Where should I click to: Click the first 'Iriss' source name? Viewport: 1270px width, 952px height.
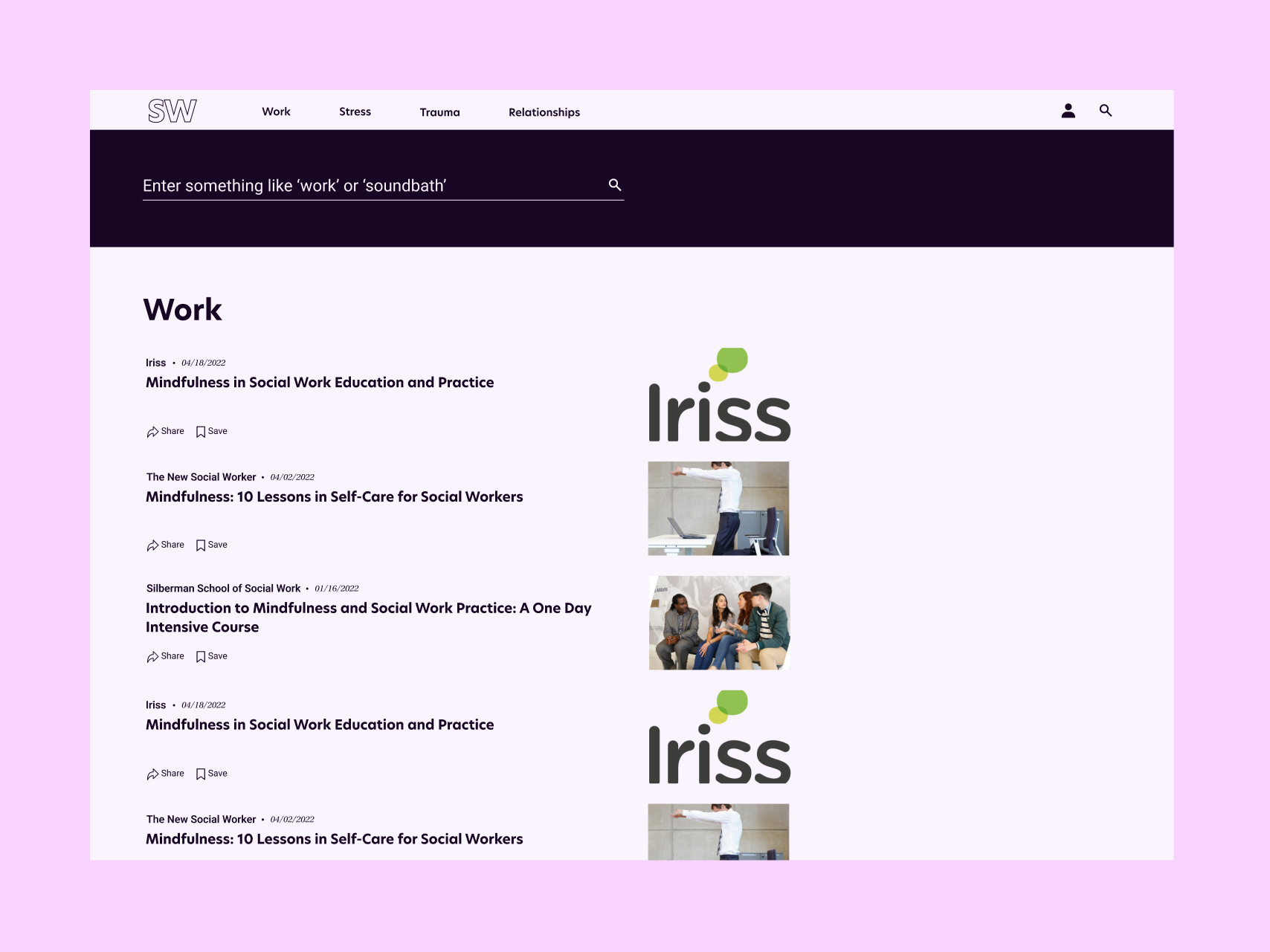(155, 363)
